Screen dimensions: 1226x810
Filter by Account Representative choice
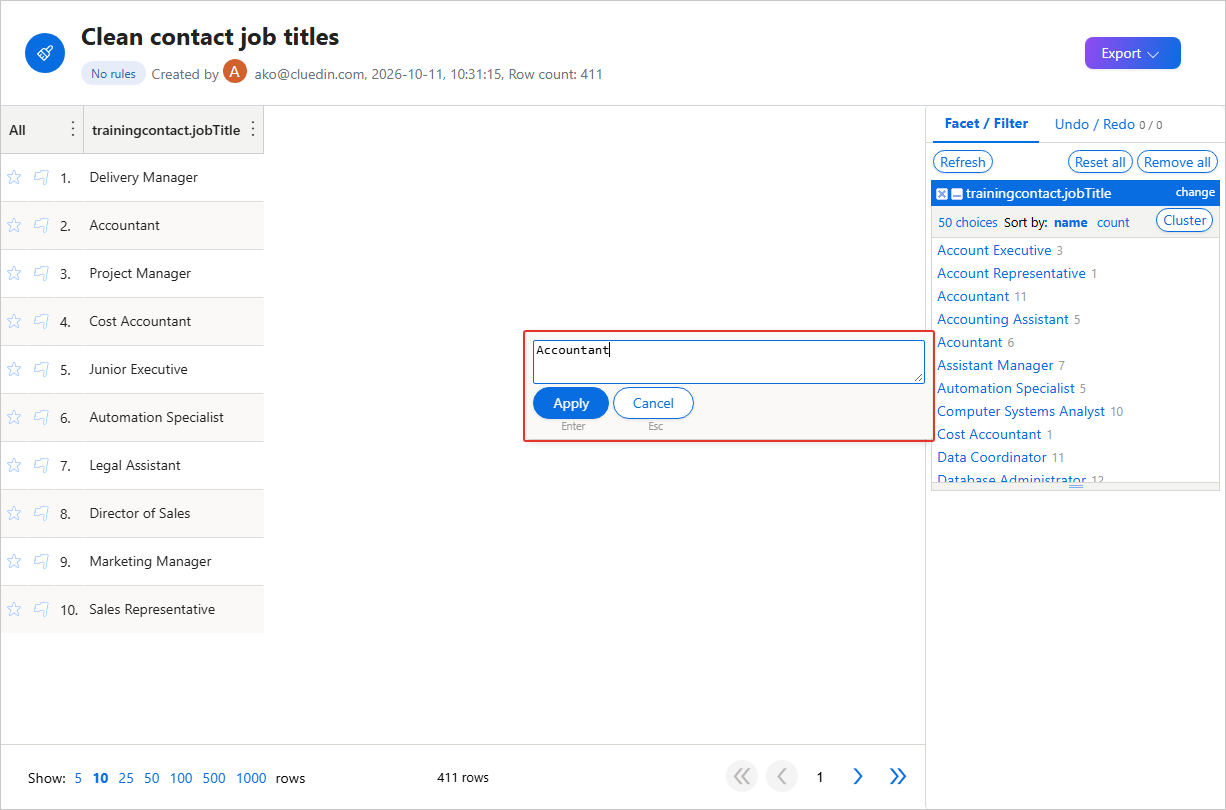tap(1011, 273)
